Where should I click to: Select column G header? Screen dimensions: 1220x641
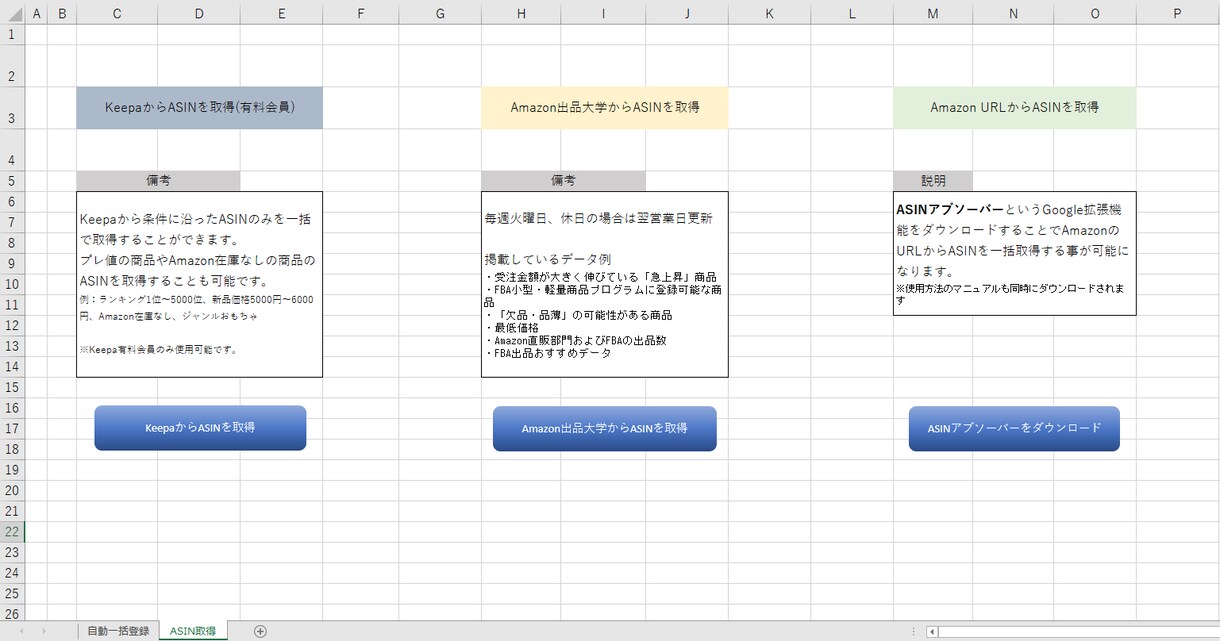click(x=440, y=12)
